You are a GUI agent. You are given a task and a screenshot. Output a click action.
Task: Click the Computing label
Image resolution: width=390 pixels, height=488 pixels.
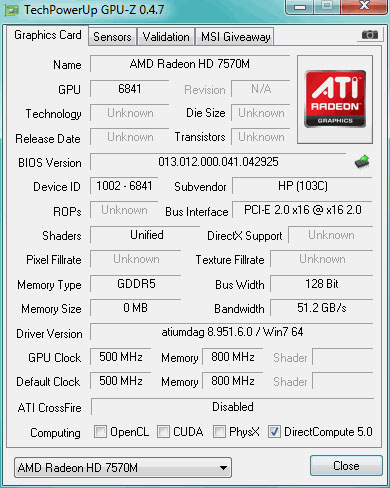tap(55, 433)
